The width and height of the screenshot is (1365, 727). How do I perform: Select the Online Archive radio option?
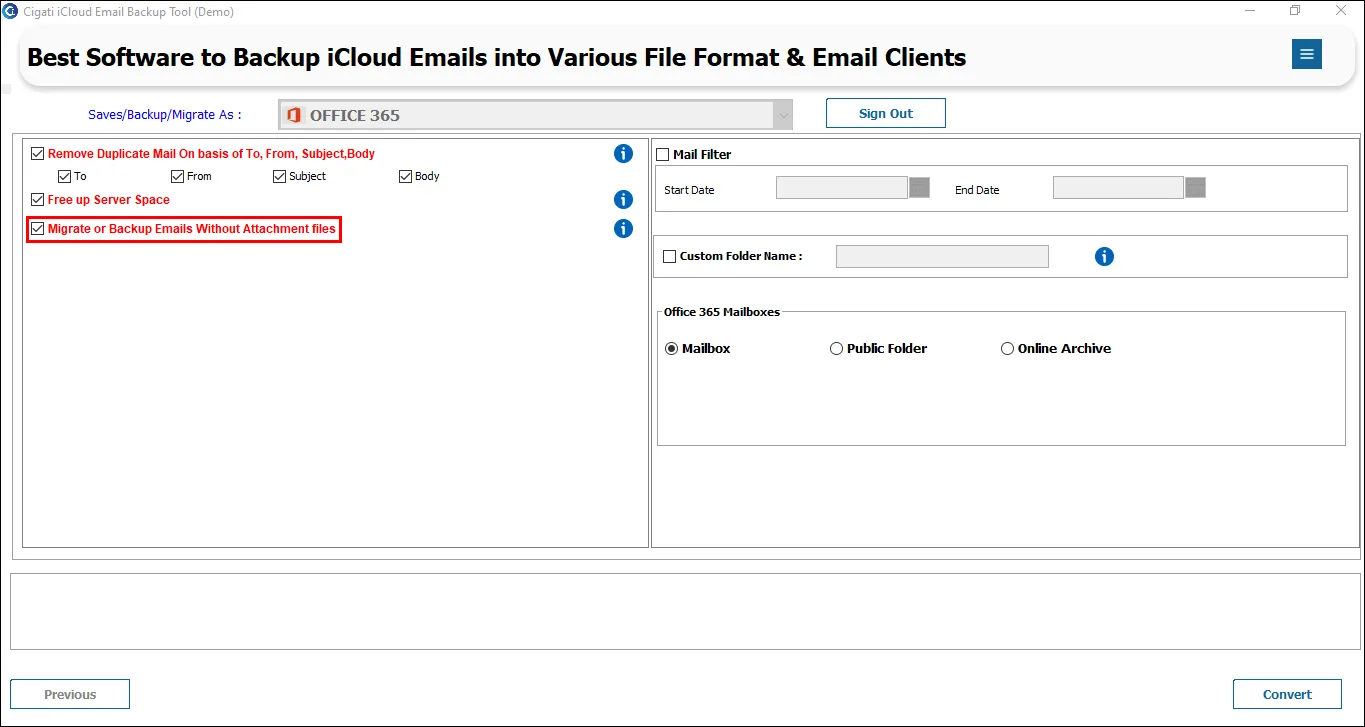click(x=1007, y=349)
